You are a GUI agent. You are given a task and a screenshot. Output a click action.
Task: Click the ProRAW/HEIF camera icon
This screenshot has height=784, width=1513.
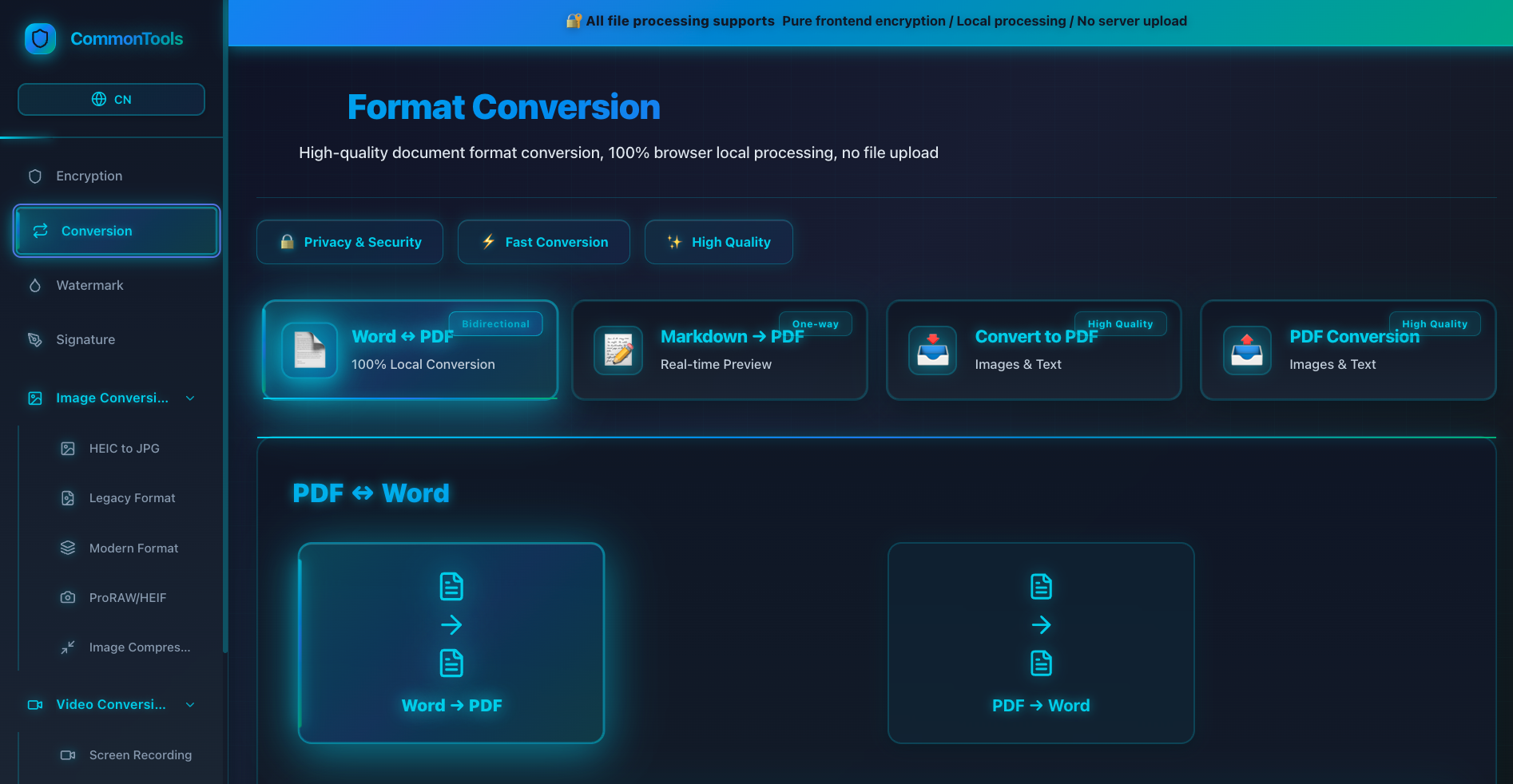click(68, 597)
